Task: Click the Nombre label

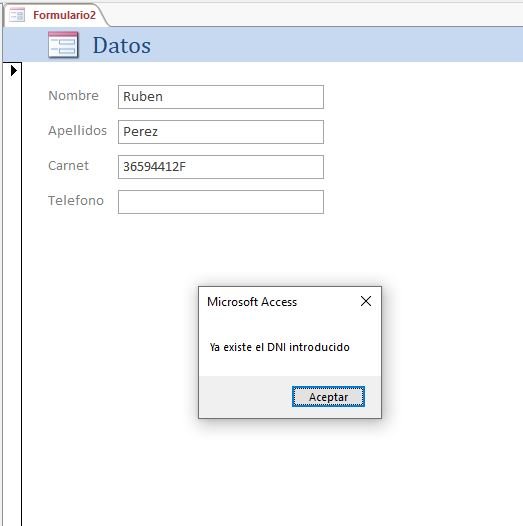Action: click(73, 95)
